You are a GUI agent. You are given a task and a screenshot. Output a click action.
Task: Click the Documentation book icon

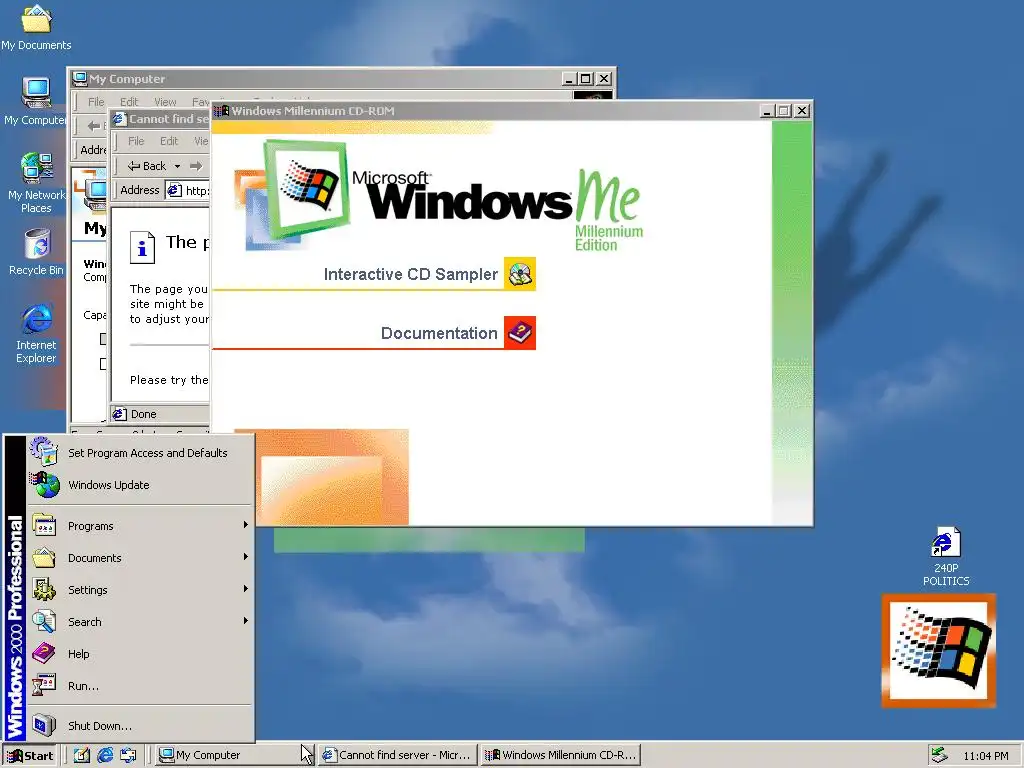point(520,333)
